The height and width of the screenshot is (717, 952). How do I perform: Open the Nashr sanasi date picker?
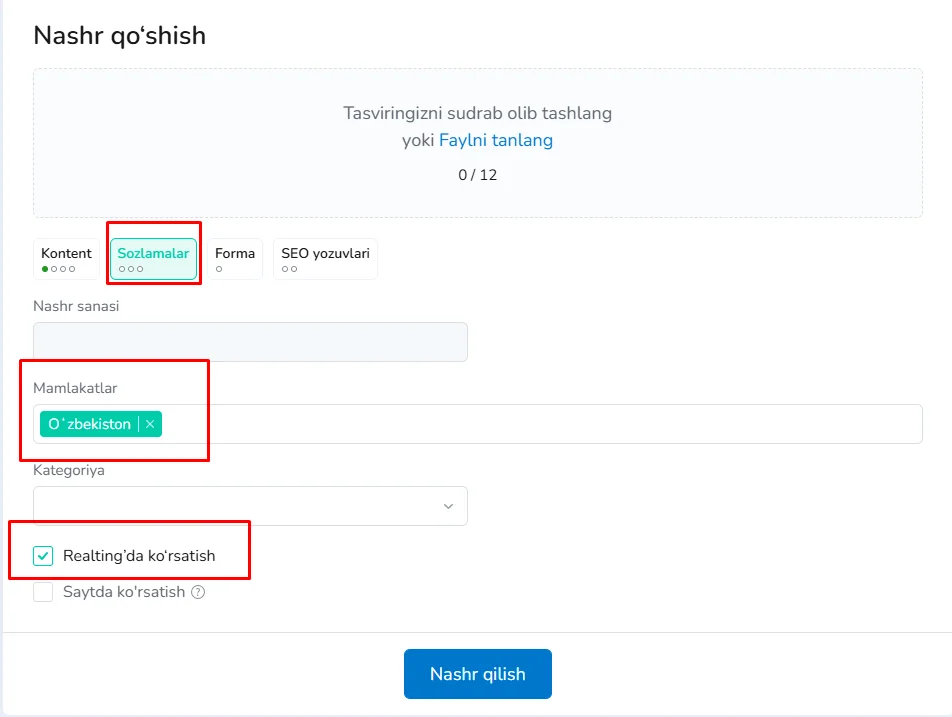pos(250,342)
